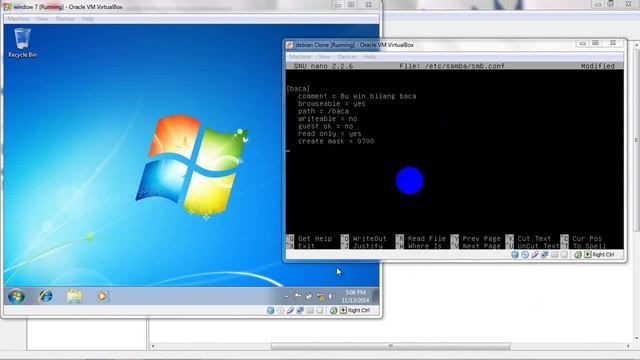Screen dimensions: 640x360
Task: Click the 'create mask = 0700' line
Action: 336,141
